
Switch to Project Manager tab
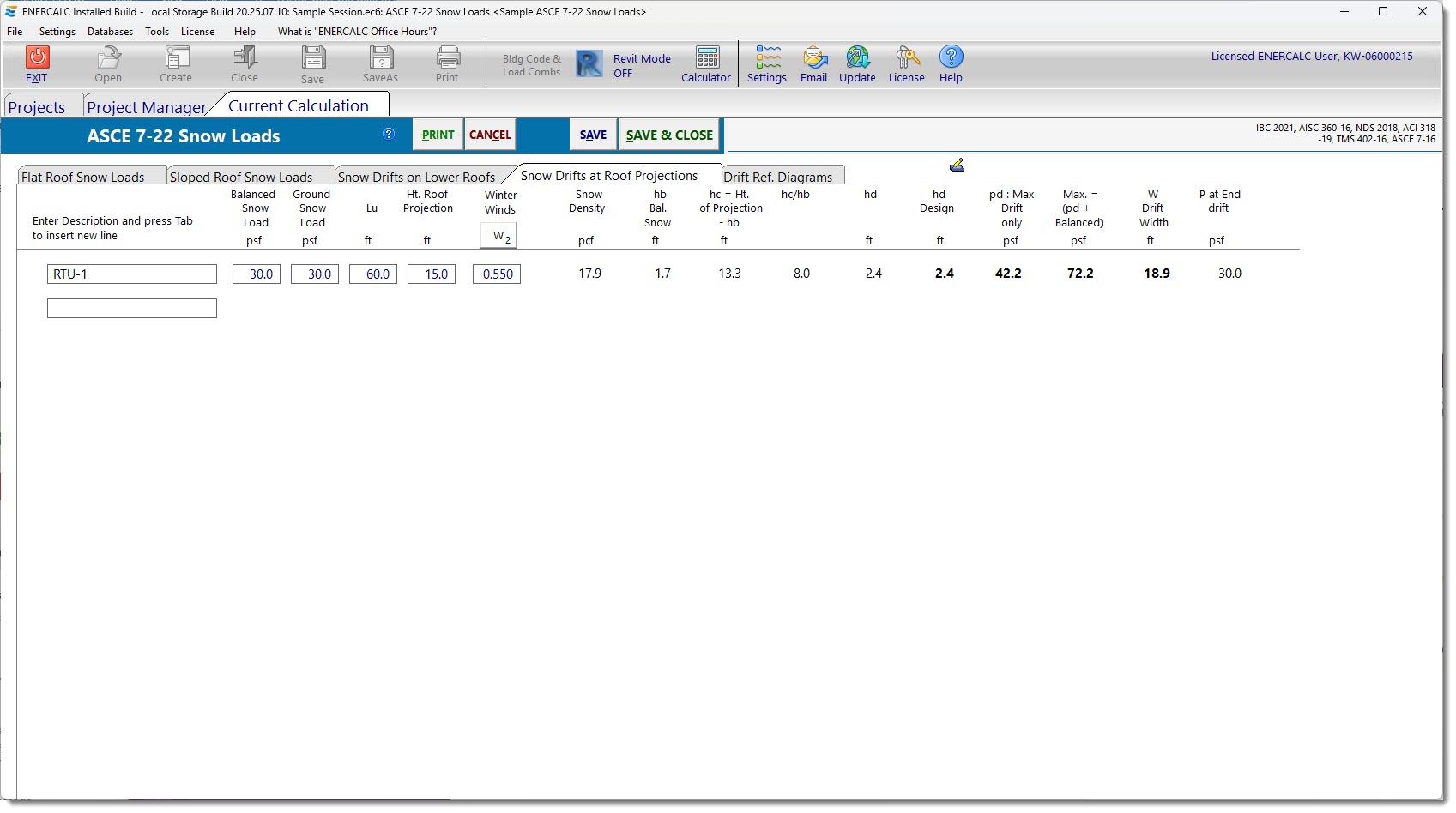[147, 107]
